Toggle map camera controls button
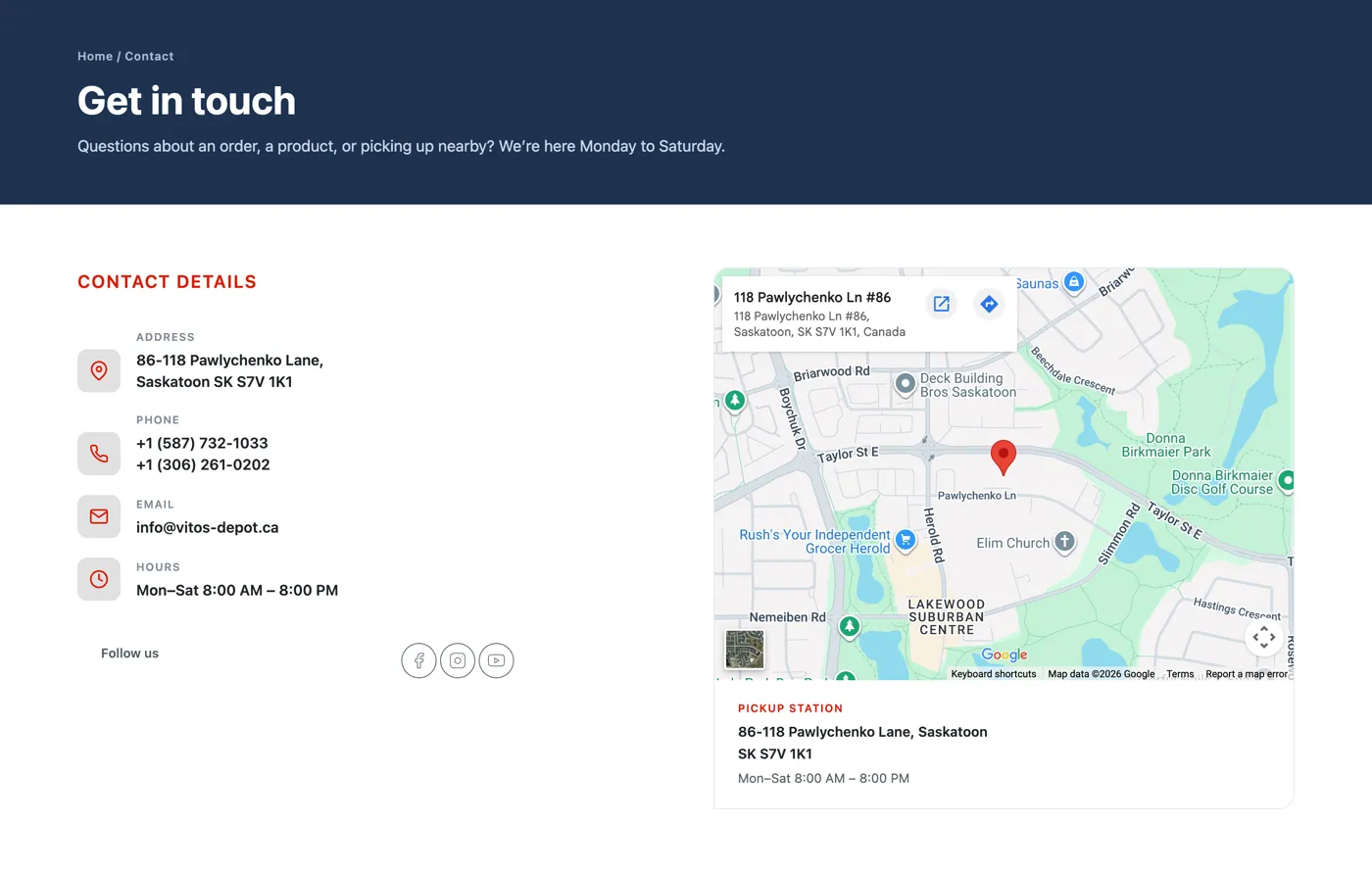Image resolution: width=1372 pixels, height=872 pixels. tap(1264, 638)
